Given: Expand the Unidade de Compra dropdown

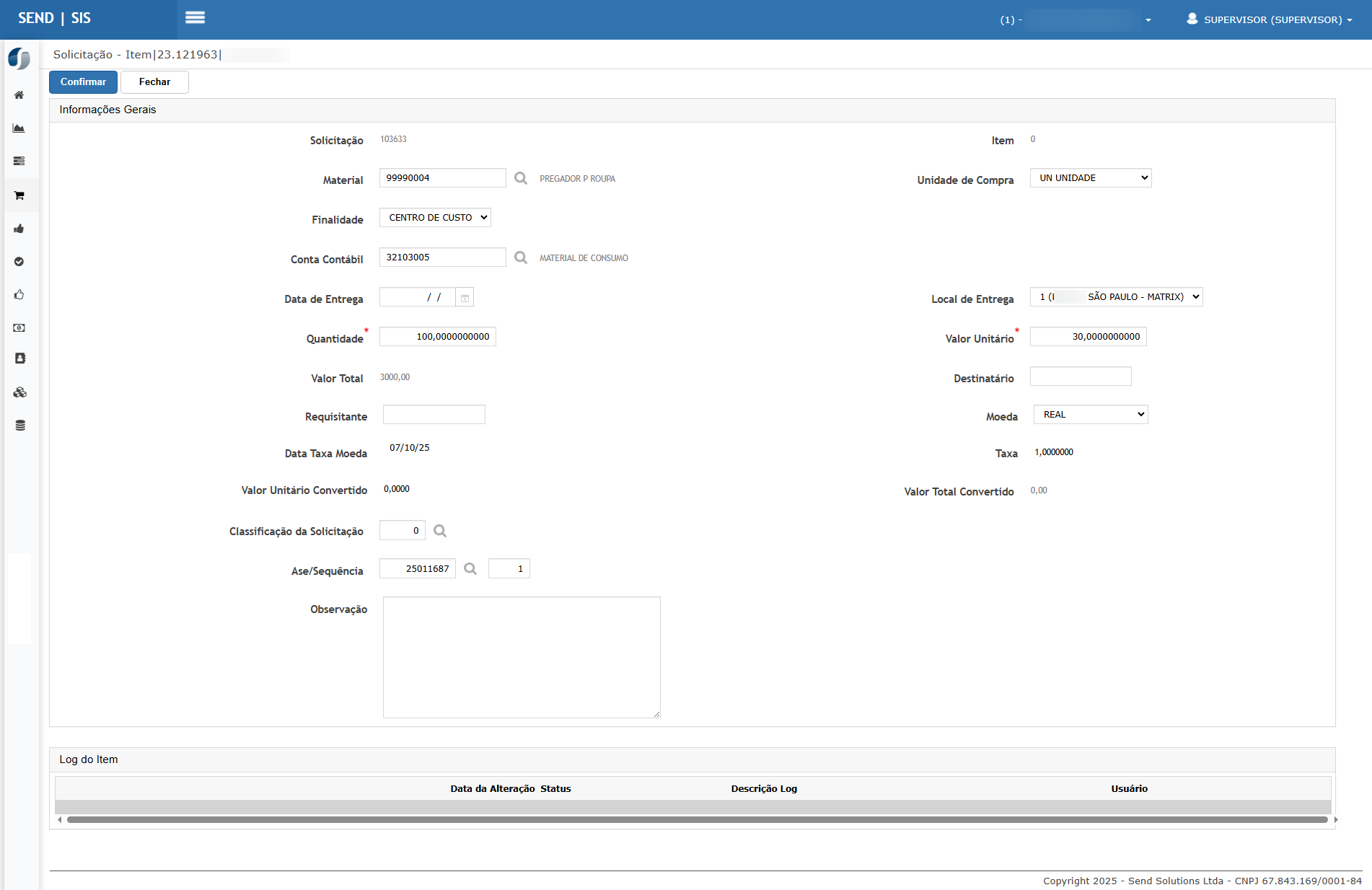Looking at the screenshot, I should 1090,178.
